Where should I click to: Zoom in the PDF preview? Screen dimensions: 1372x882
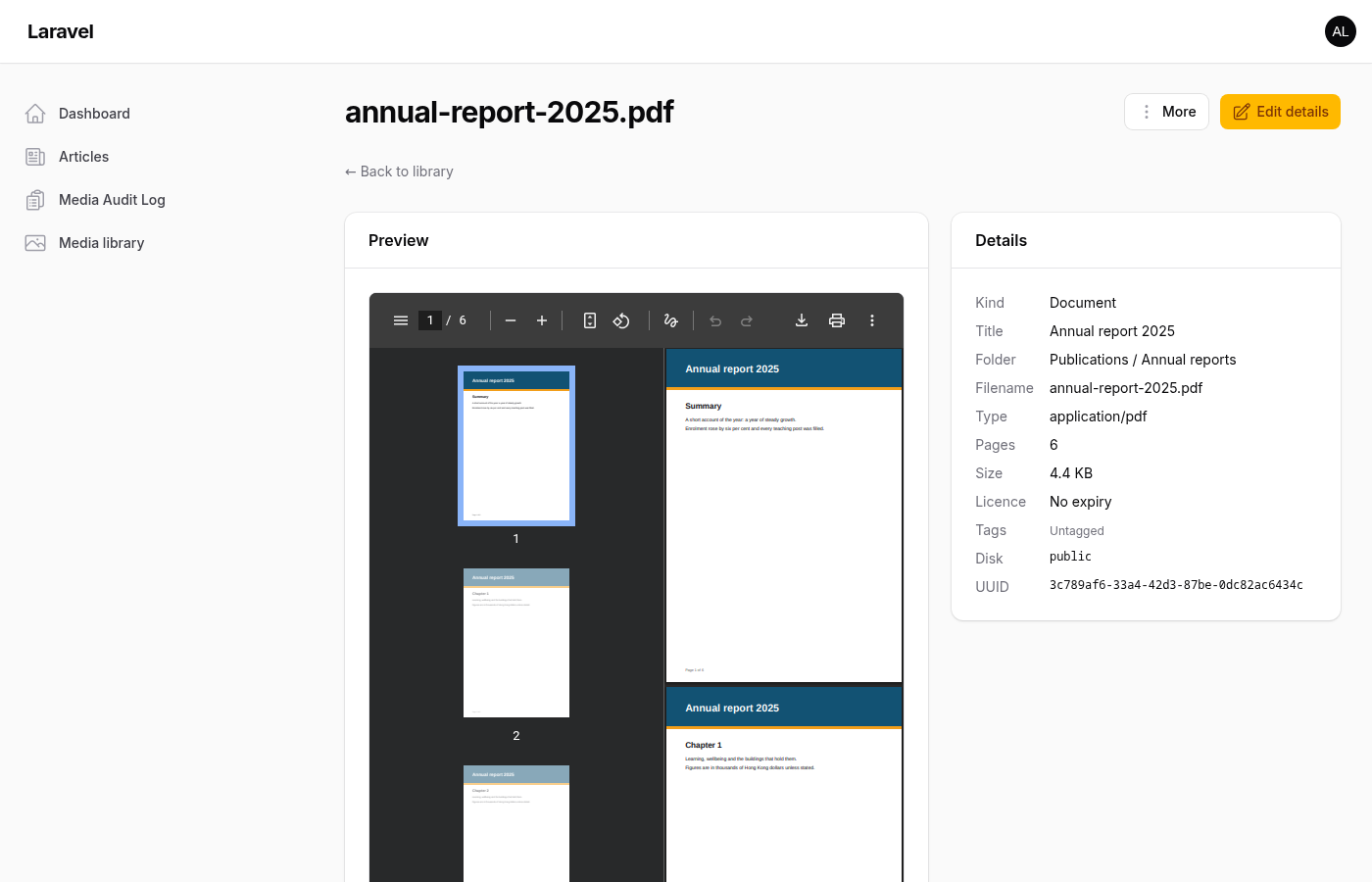(x=542, y=320)
